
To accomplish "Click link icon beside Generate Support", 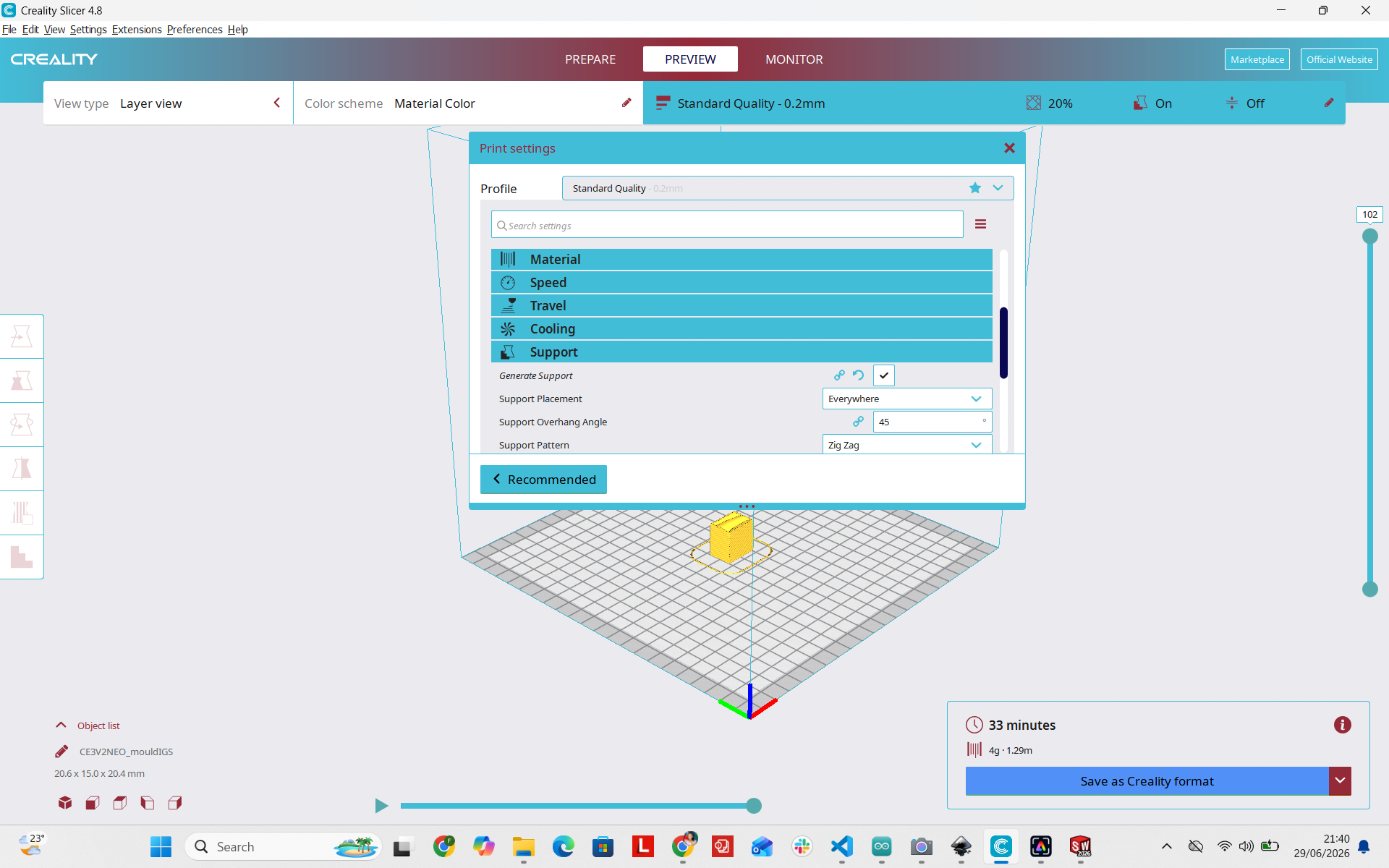I will [x=839, y=375].
